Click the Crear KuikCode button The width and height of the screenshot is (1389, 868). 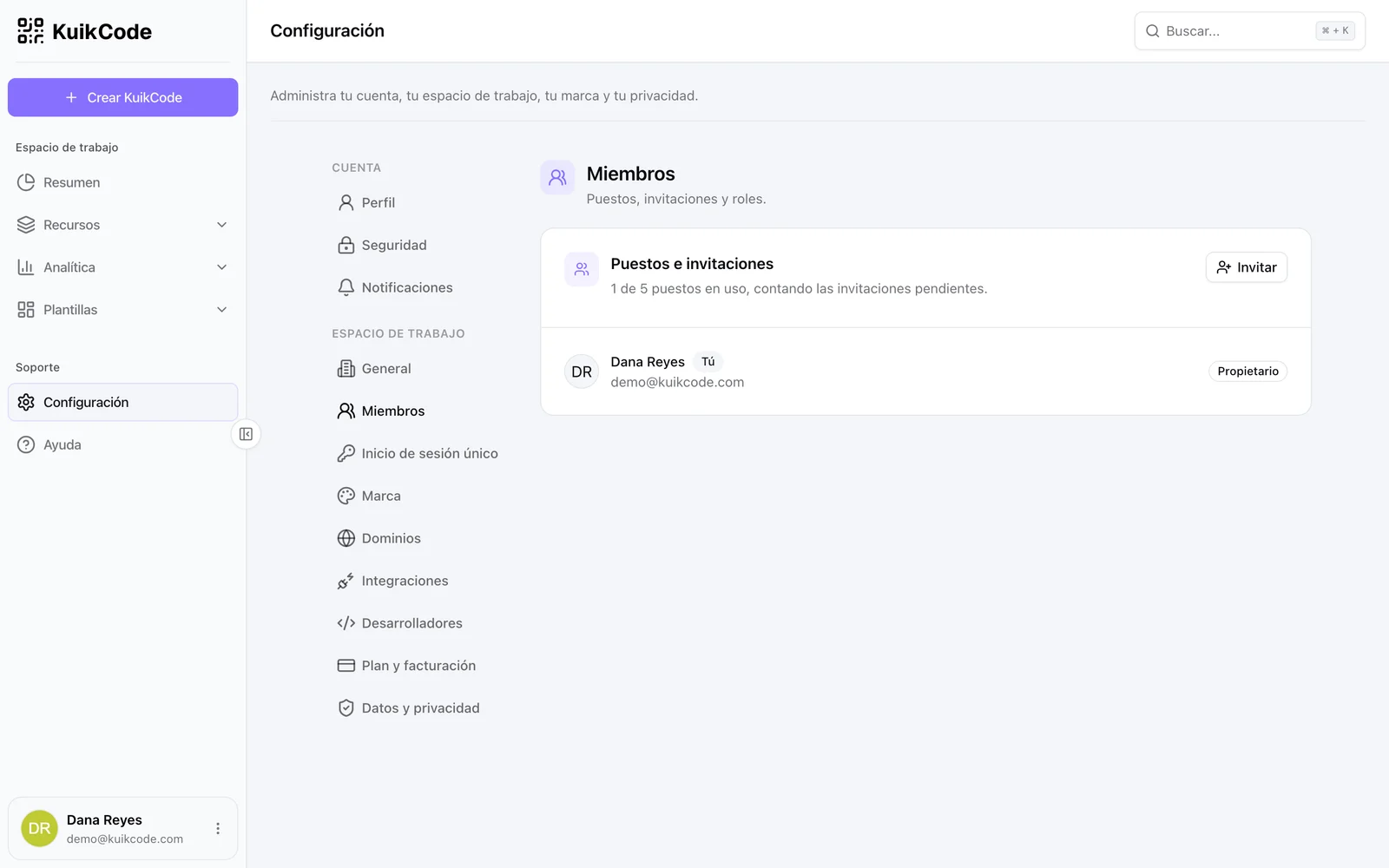pyautogui.click(x=123, y=97)
